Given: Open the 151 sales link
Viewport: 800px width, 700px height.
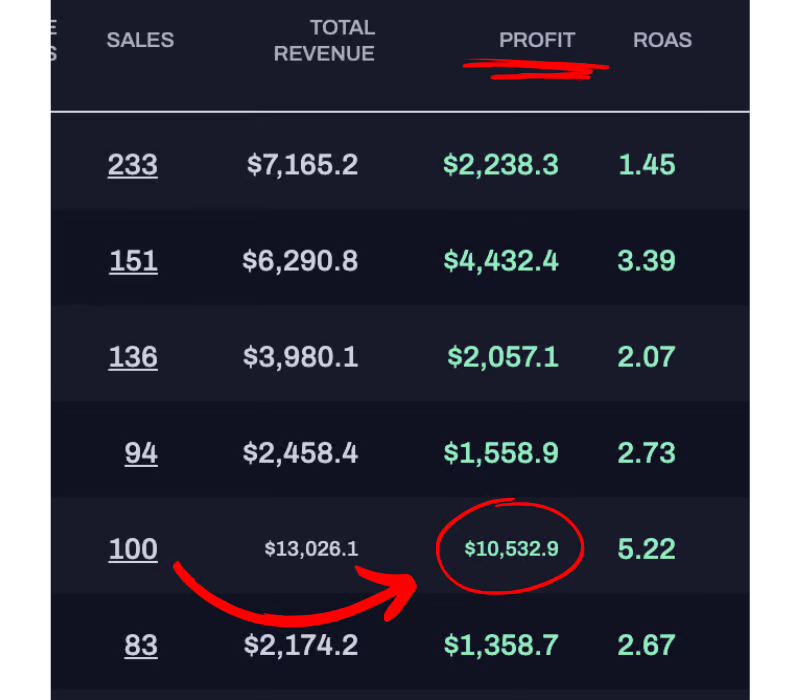Looking at the screenshot, I should pos(133,261).
